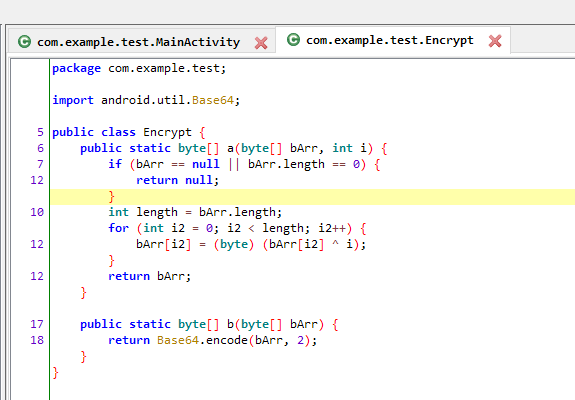Click line number 17 in gutter
This screenshot has width=575, height=400.
pos(37,324)
